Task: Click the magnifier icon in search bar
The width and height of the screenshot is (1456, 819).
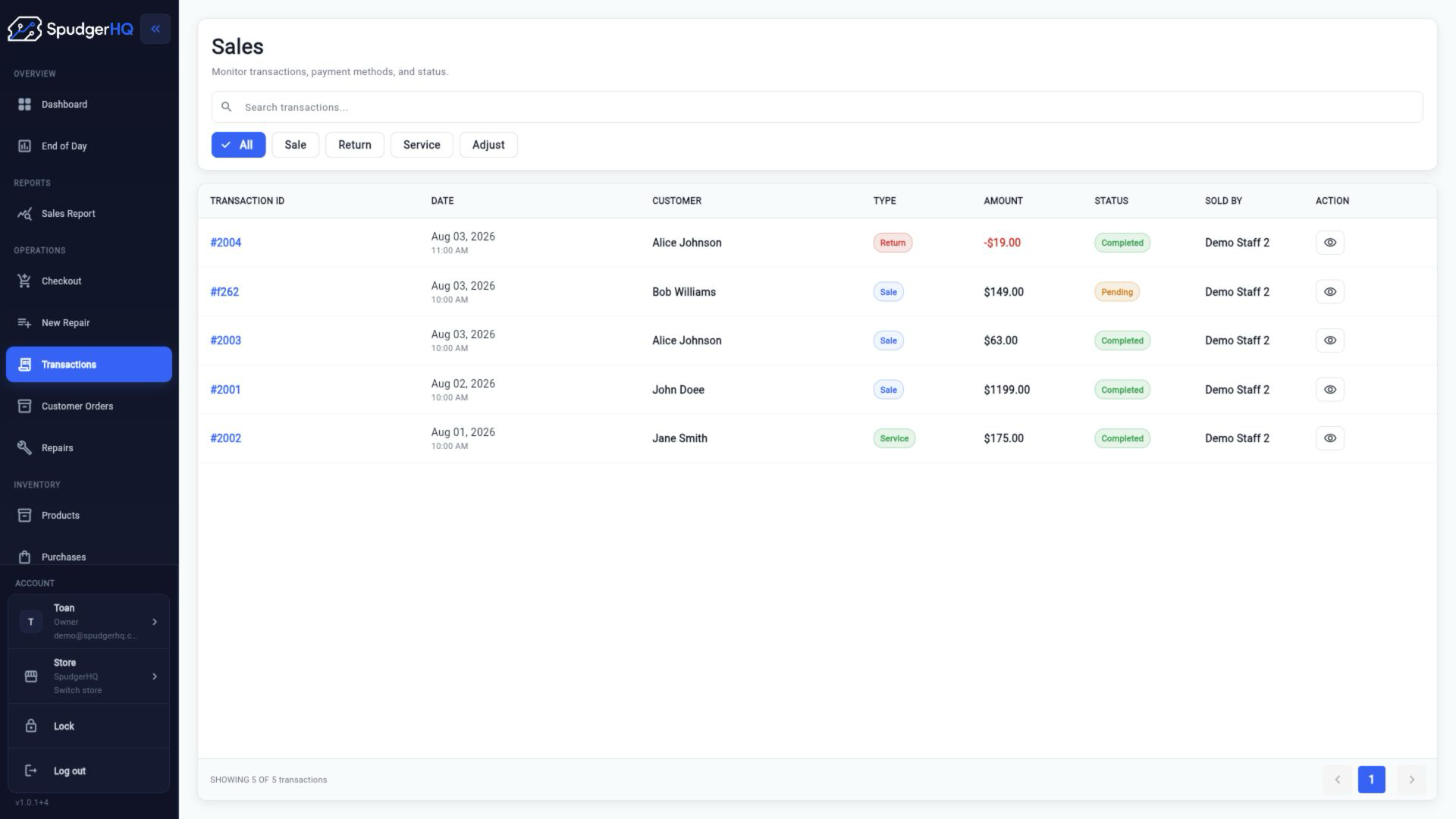Action: (226, 107)
